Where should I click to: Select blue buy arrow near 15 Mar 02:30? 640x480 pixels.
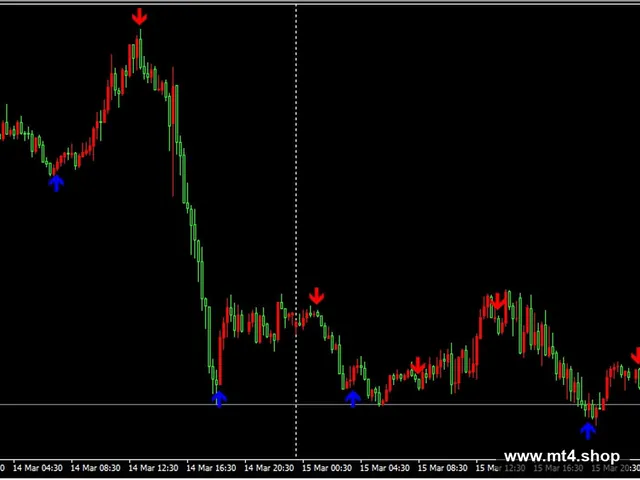pos(353,399)
